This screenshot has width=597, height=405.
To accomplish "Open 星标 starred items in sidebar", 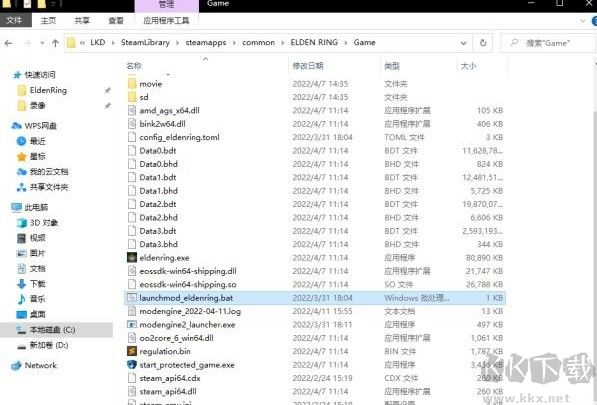I will tap(37, 156).
